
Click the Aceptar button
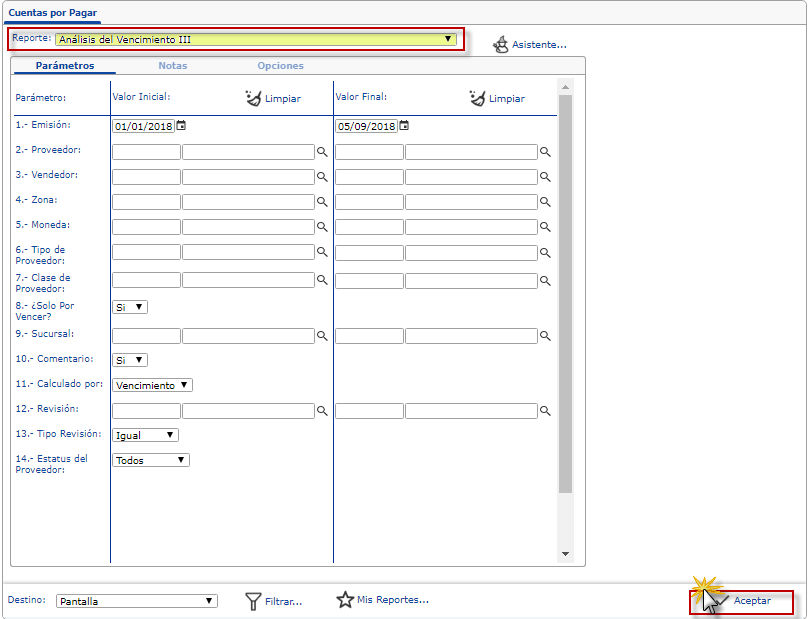pyautogui.click(x=741, y=601)
